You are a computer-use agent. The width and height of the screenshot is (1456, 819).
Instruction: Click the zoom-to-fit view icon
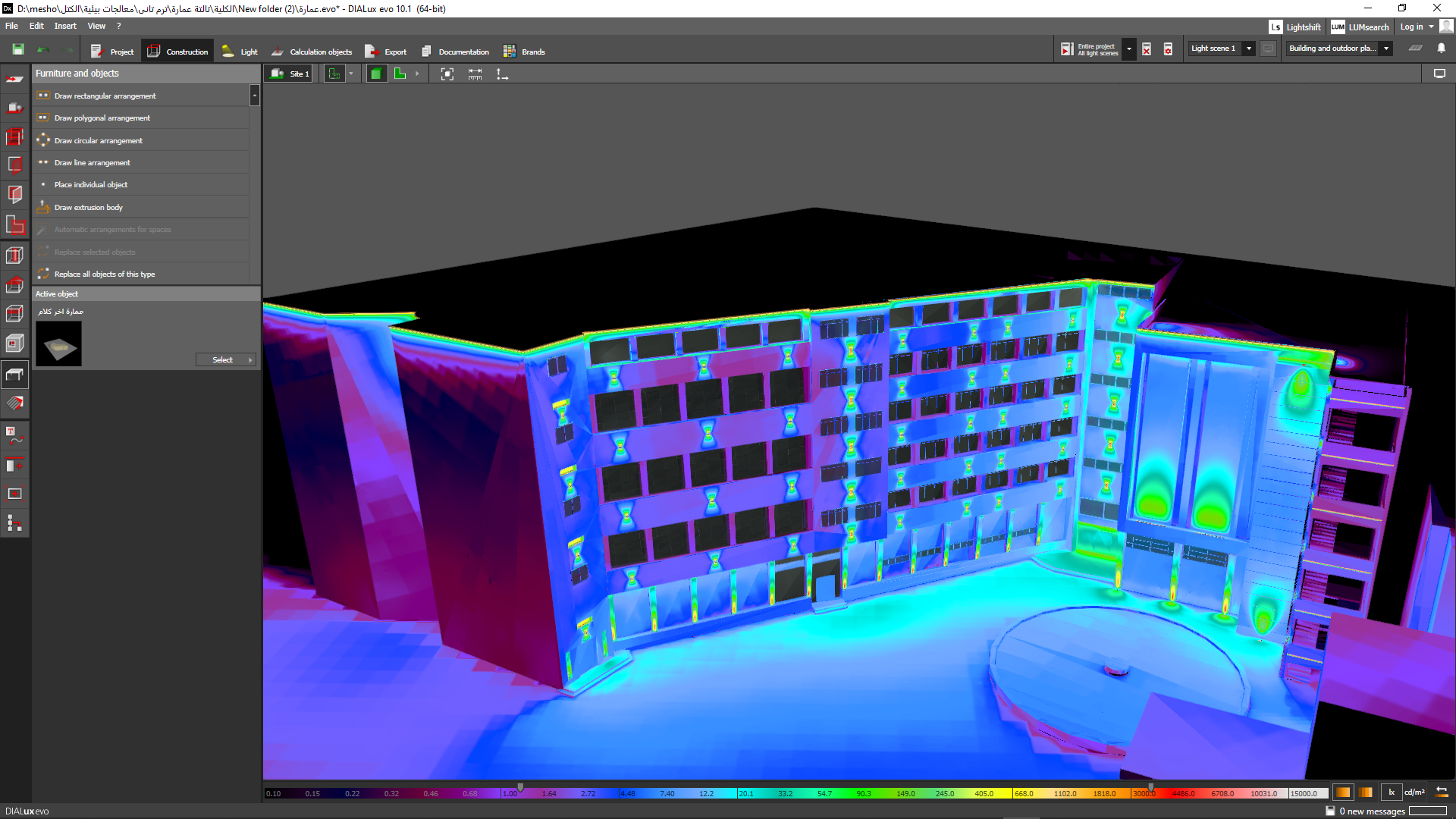[447, 74]
